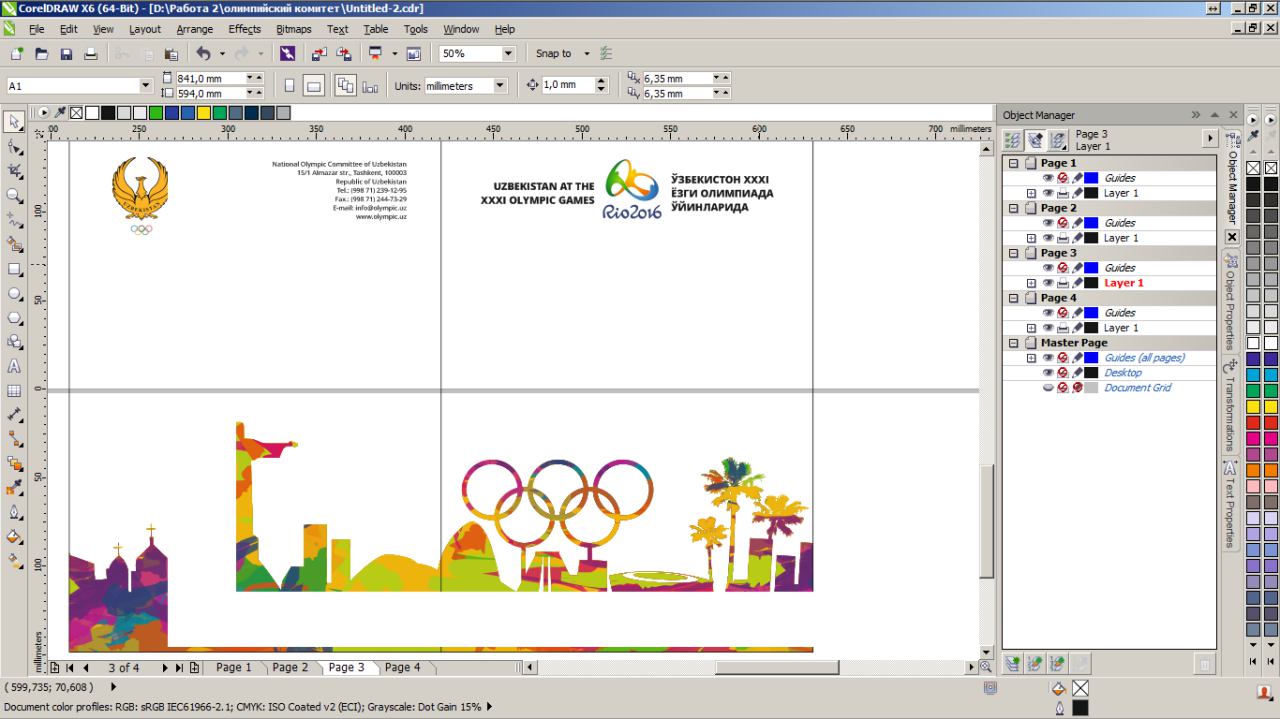Click the Search content icon

pos(287,54)
